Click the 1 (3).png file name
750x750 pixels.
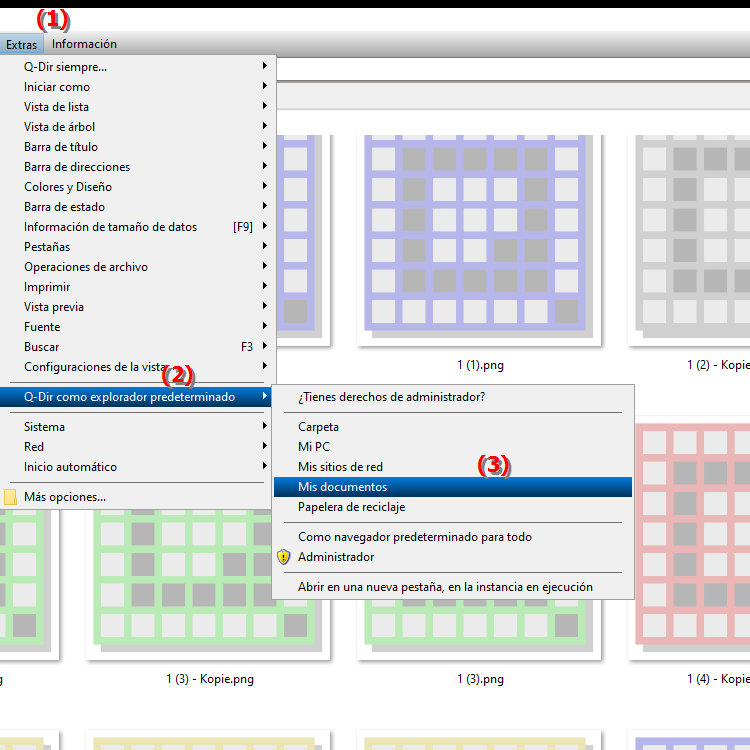pos(480,679)
